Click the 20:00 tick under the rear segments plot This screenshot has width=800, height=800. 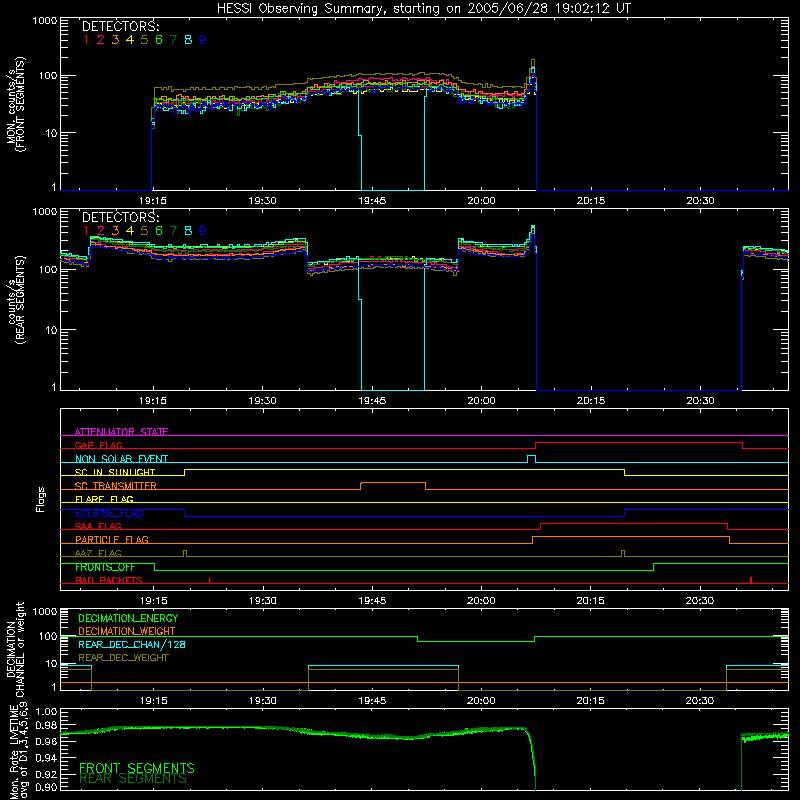[481, 401]
